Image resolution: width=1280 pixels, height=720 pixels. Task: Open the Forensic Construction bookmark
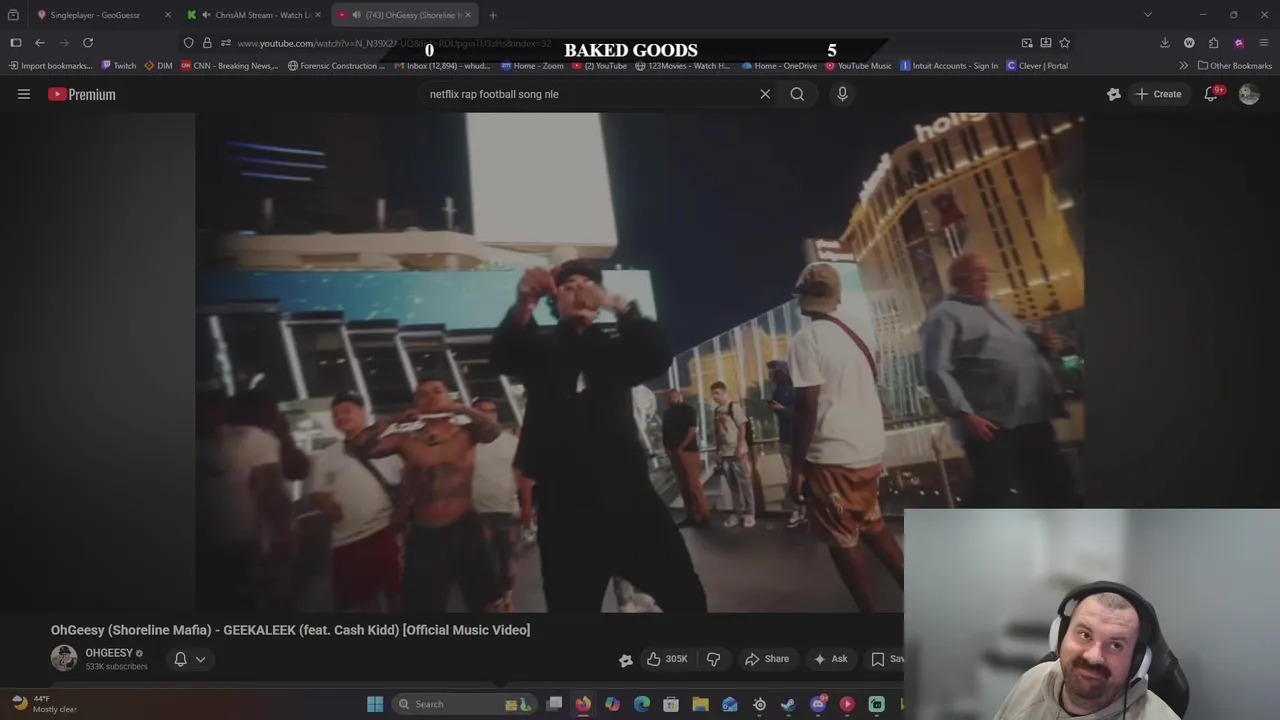336,66
